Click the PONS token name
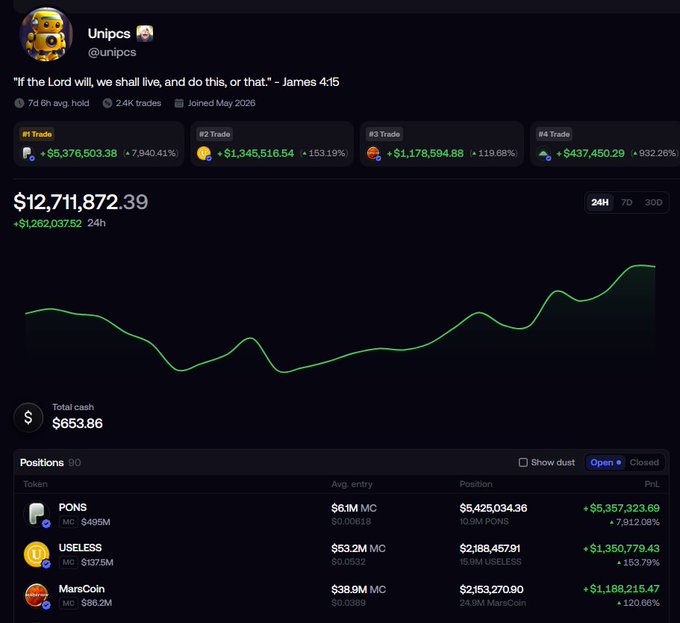This screenshot has height=623, width=680. [x=72, y=507]
